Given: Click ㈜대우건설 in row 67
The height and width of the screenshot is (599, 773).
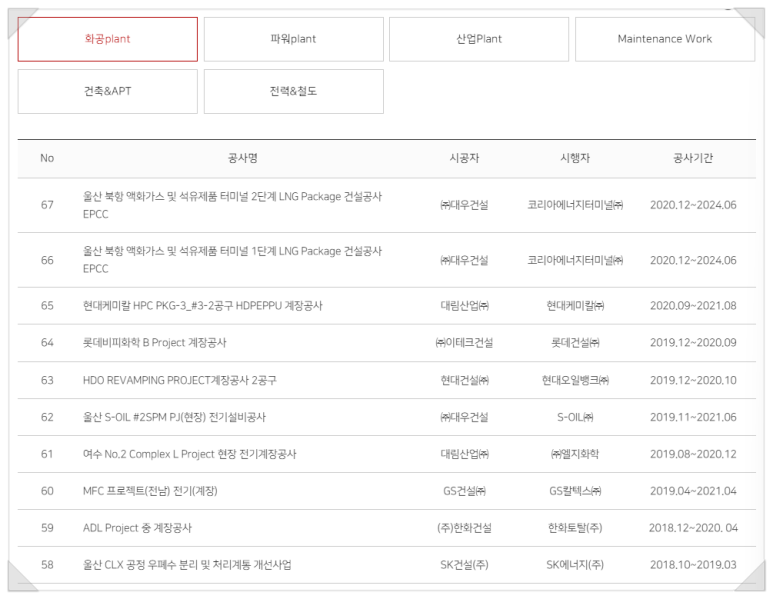Looking at the screenshot, I should coord(464,205).
